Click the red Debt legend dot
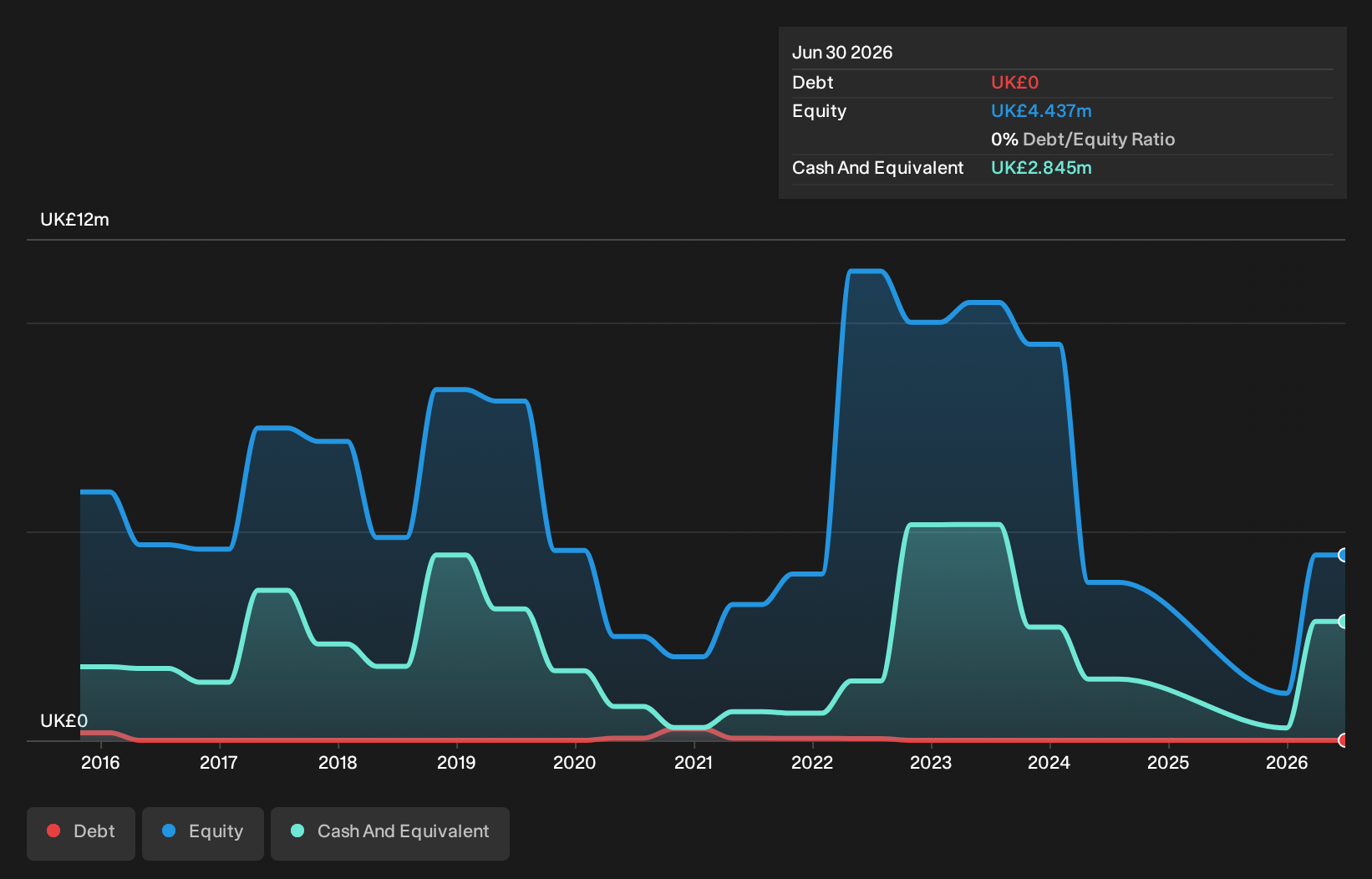Viewport: 1372px width, 879px height. click(53, 831)
